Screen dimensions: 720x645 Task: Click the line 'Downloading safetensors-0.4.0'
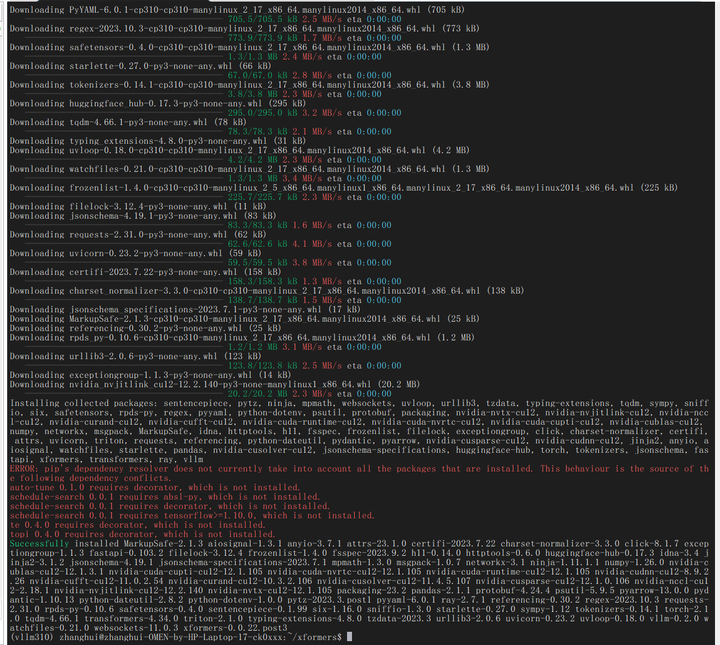[249, 47]
